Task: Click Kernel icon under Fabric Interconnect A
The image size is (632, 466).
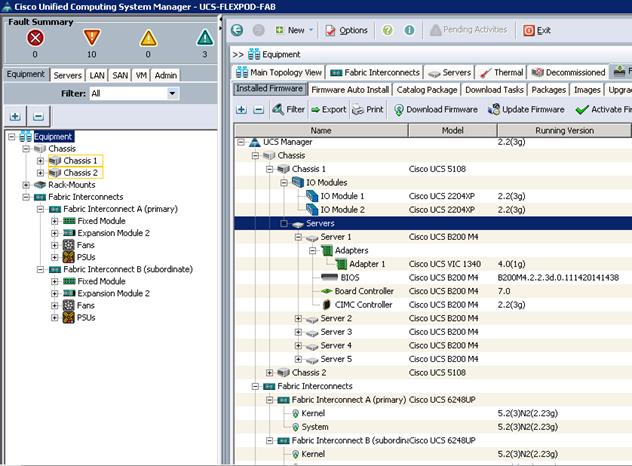Action: click(295, 414)
